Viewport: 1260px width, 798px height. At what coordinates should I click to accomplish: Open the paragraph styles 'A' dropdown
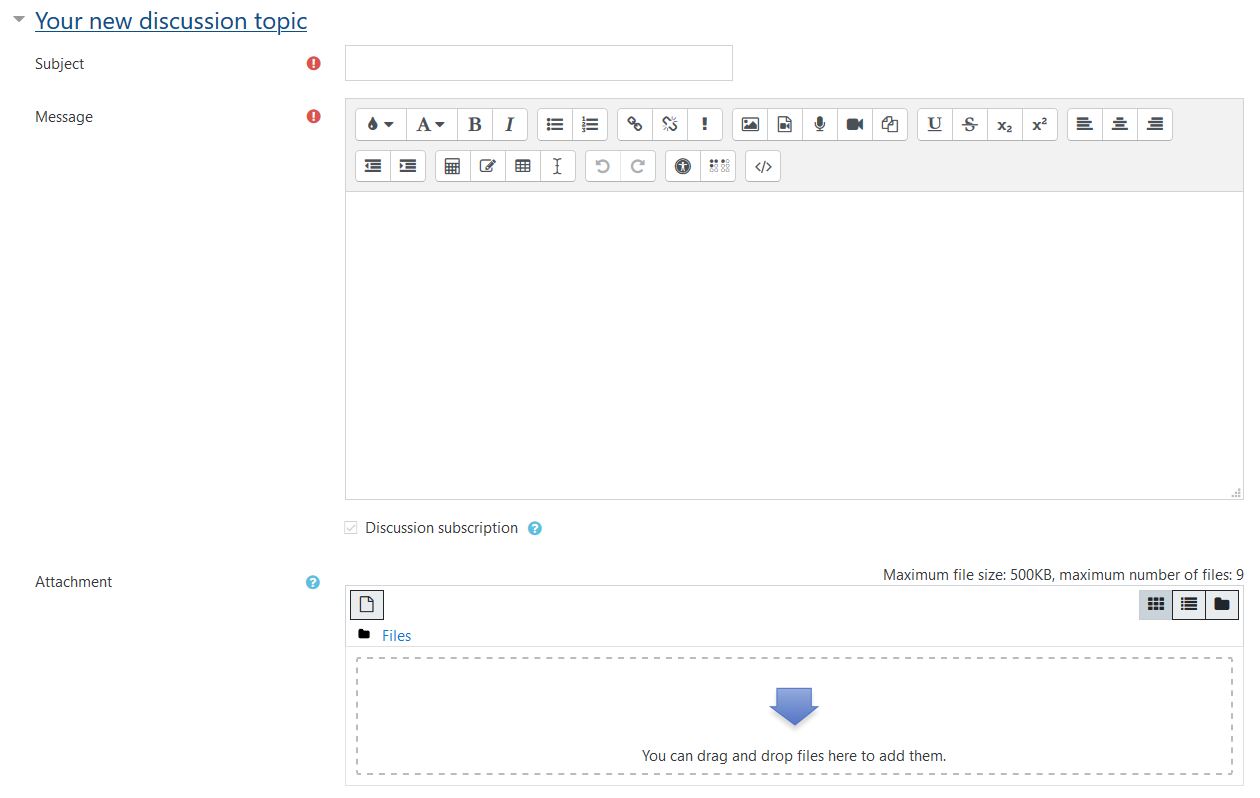coord(432,124)
